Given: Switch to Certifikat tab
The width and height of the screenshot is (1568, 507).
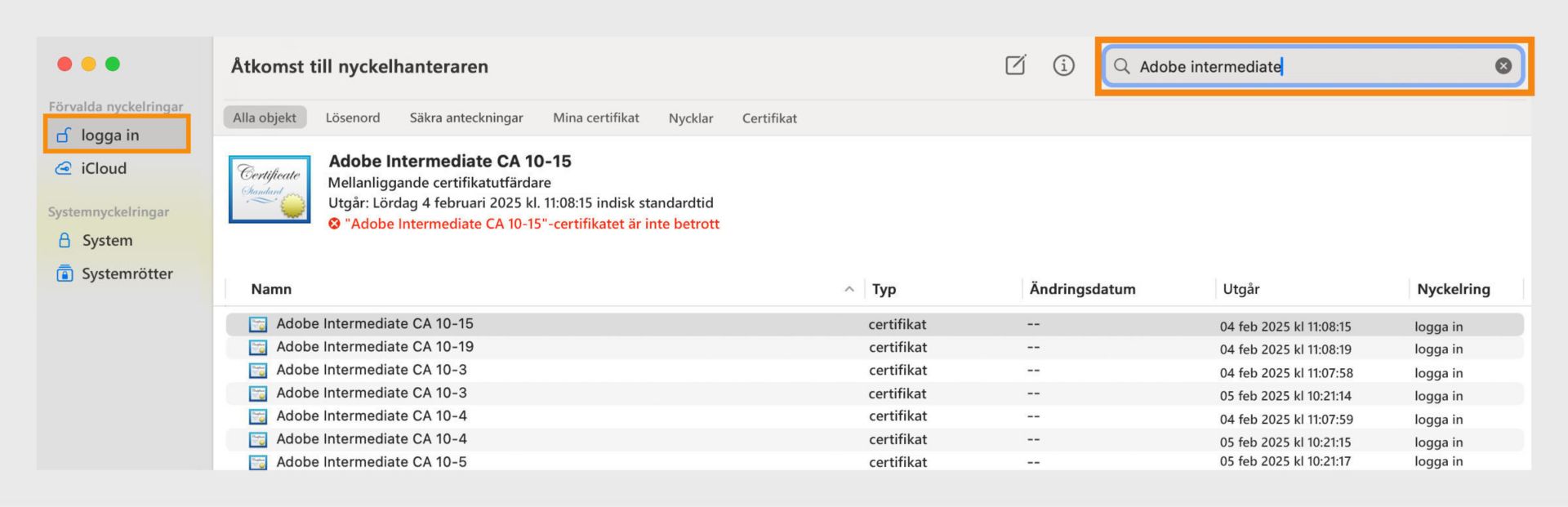Looking at the screenshot, I should click(x=769, y=118).
